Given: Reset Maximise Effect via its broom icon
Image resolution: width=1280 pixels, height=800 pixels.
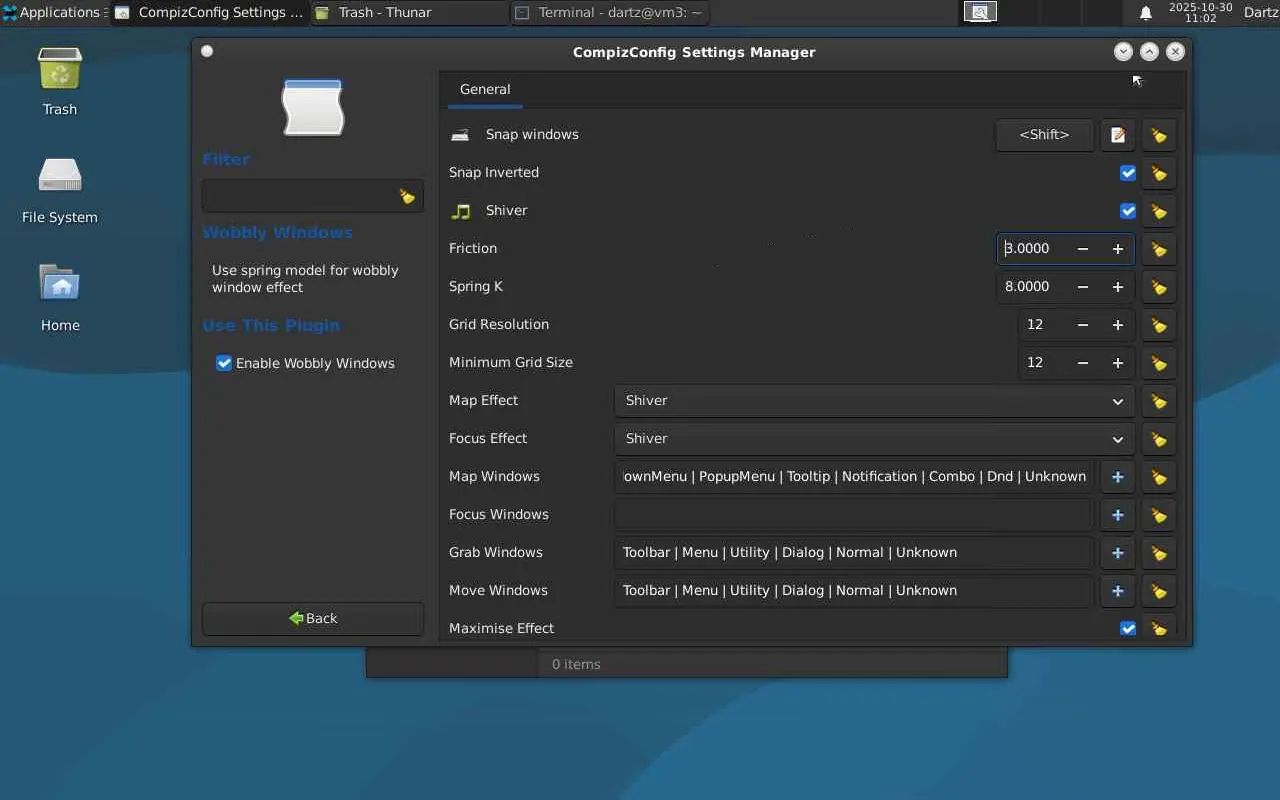Looking at the screenshot, I should (x=1158, y=628).
